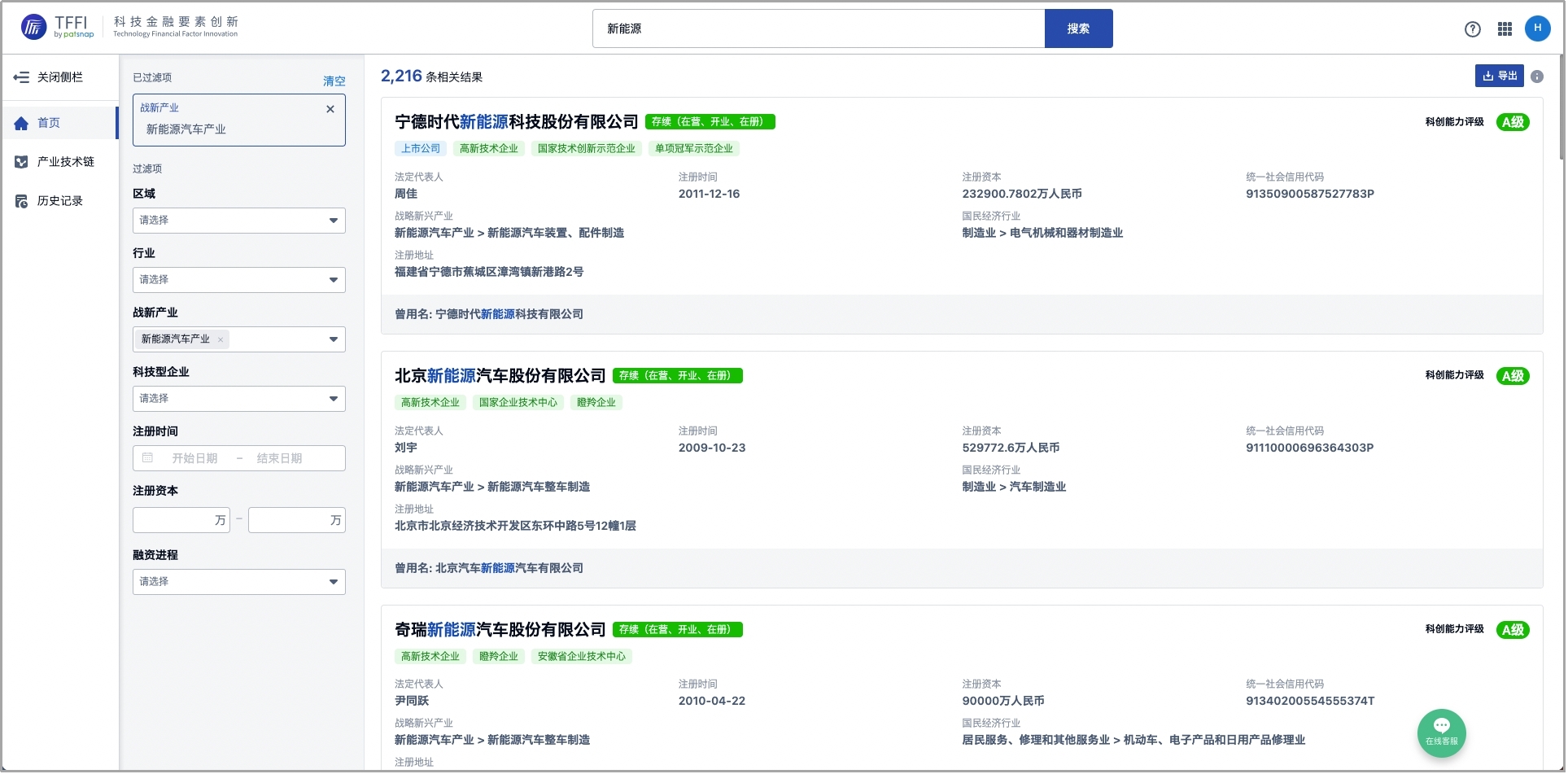Click the 搜索 button
The image size is (1568, 774).
1078,28
